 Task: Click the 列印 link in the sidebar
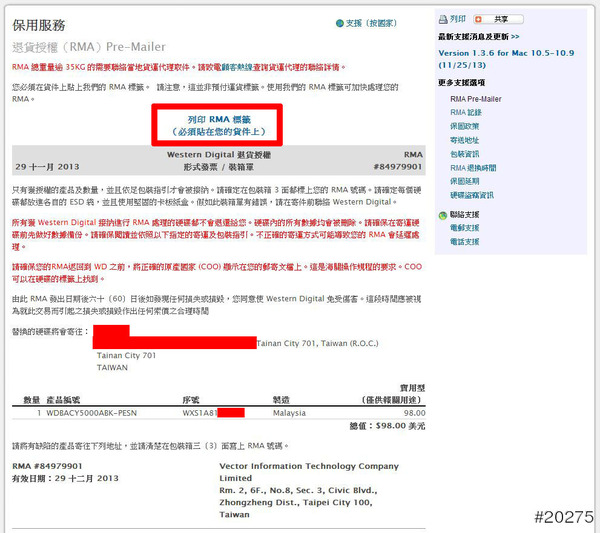(458, 19)
